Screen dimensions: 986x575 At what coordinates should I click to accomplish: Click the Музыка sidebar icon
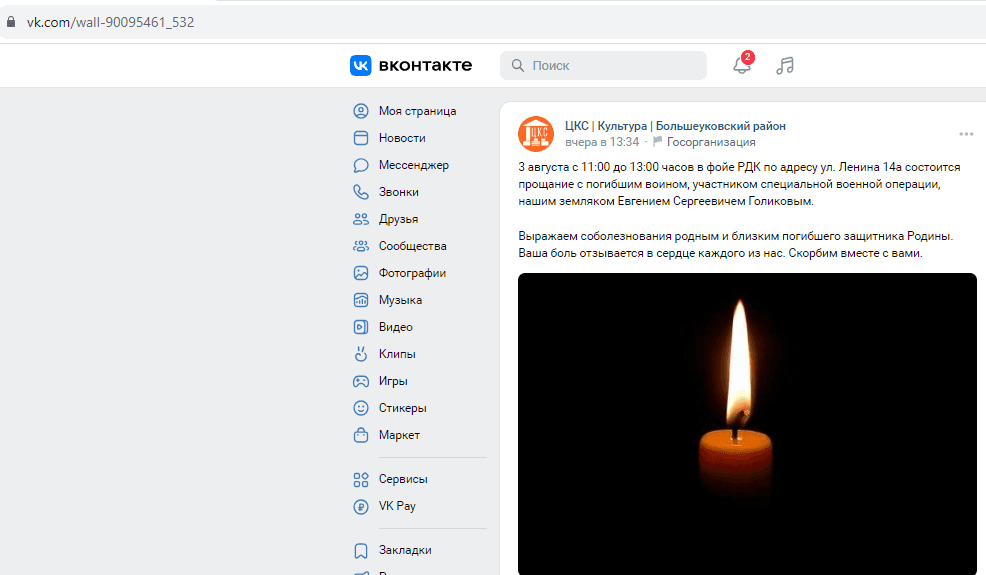pos(361,301)
